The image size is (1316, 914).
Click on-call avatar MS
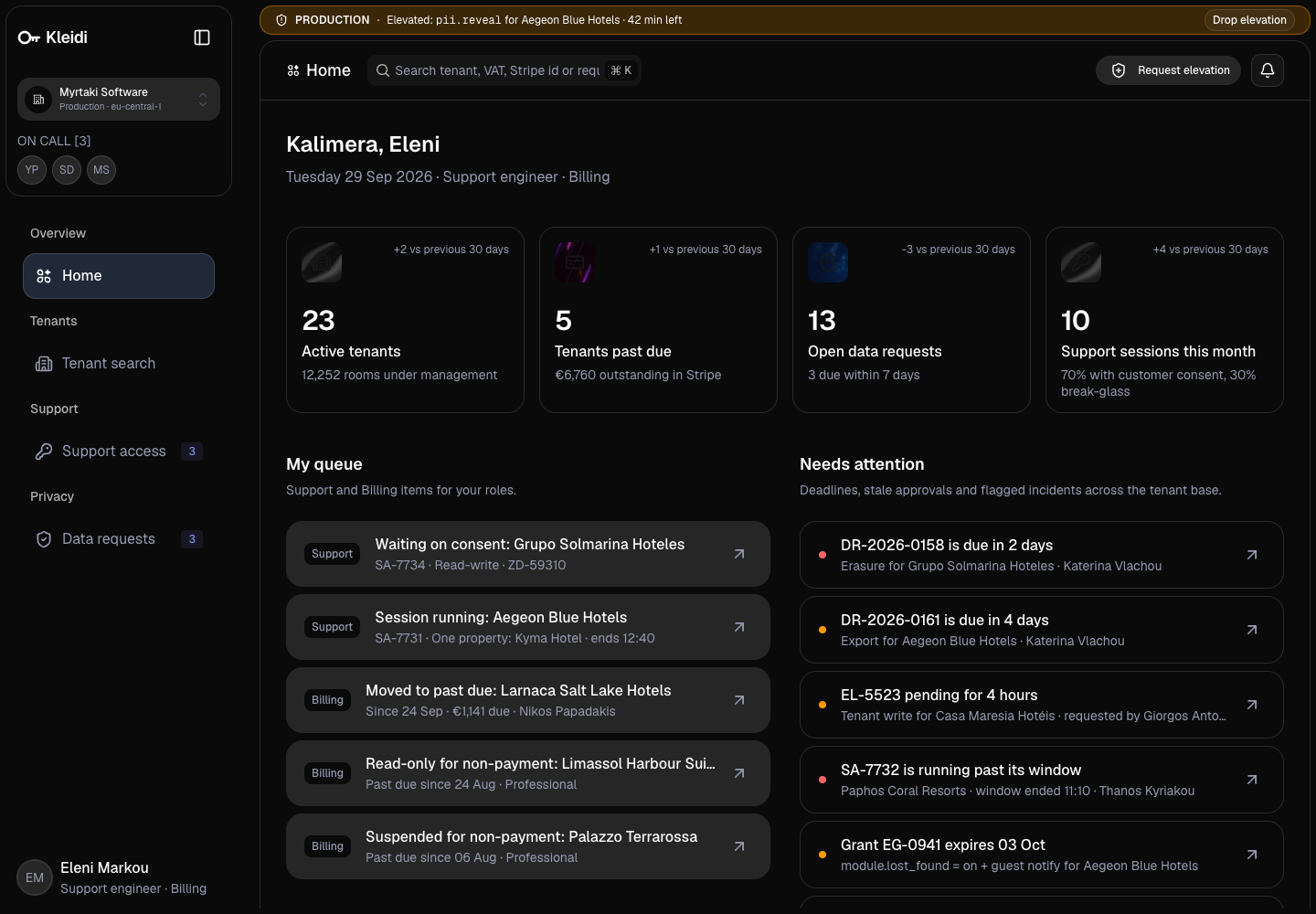coord(101,170)
